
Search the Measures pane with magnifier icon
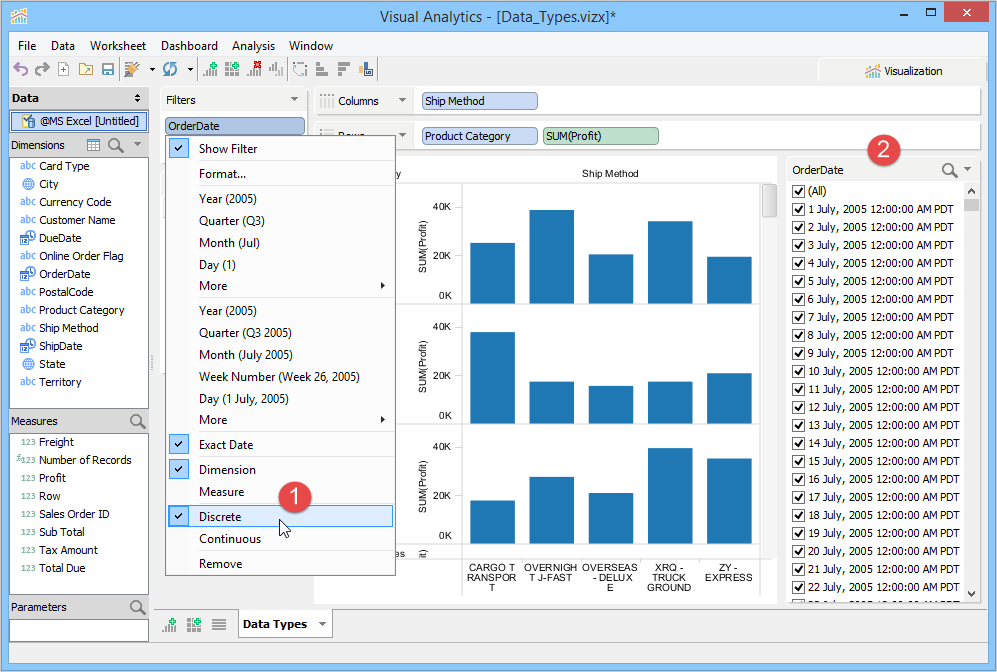(x=138, y=421)
